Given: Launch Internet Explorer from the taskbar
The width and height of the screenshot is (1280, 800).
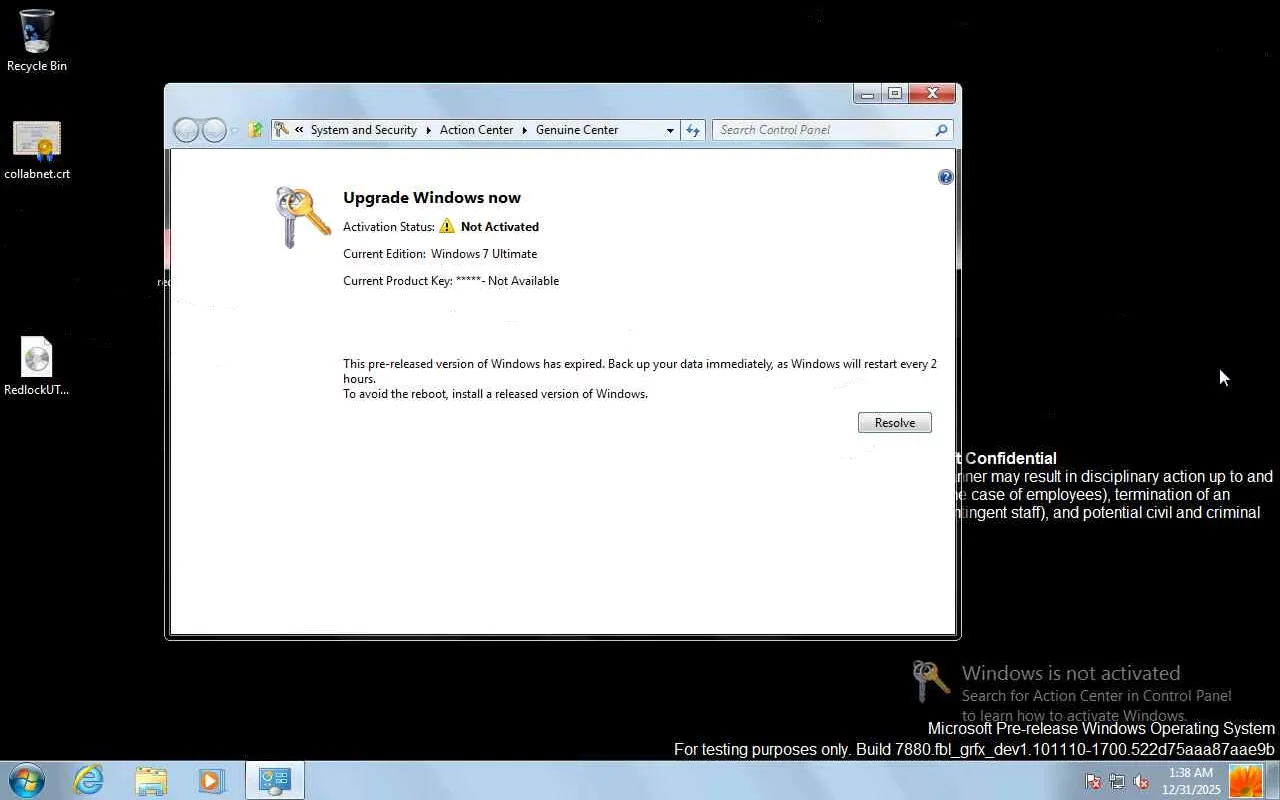Looking at the screenshot, I should point(89,780).
